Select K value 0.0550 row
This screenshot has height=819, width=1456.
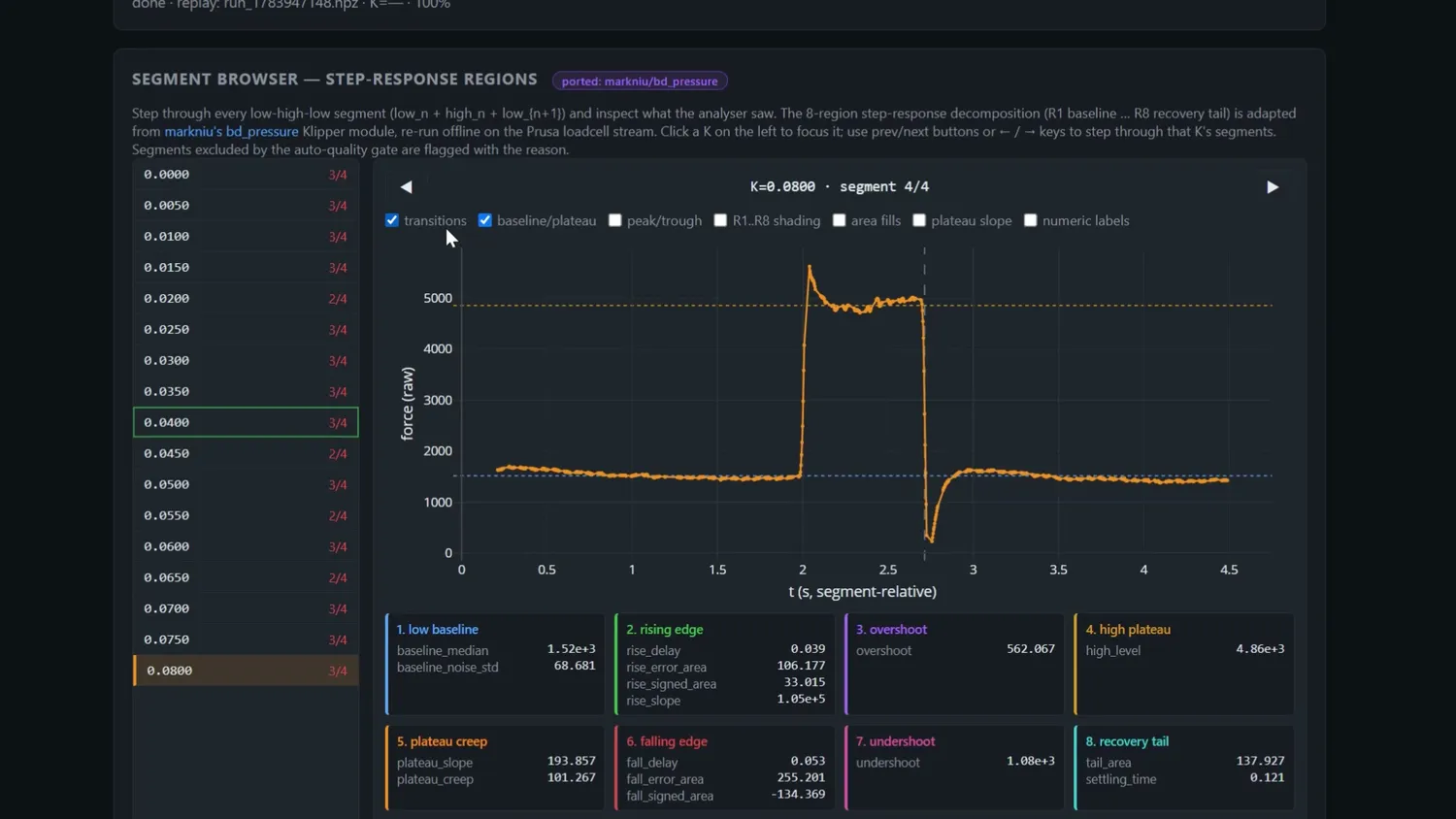pos(246,516)
